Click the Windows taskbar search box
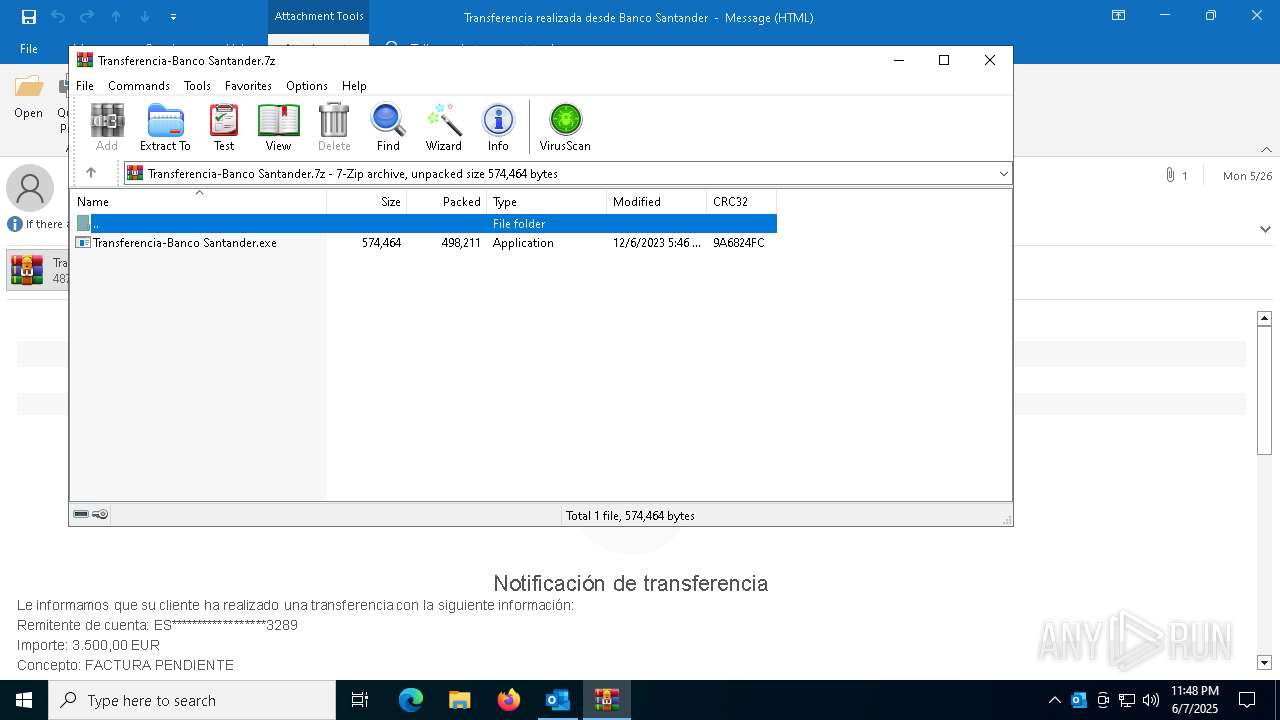 pyautogui.click(x=192, y=700)
